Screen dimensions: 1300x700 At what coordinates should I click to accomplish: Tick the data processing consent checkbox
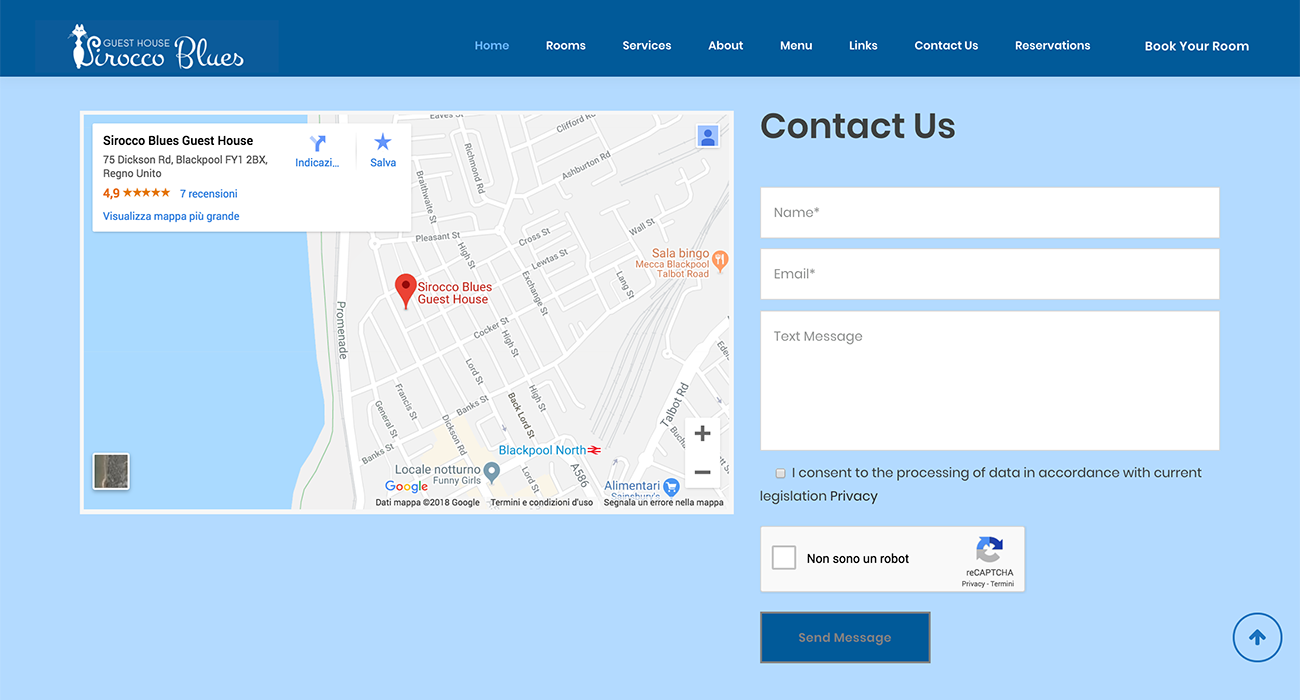780,473
